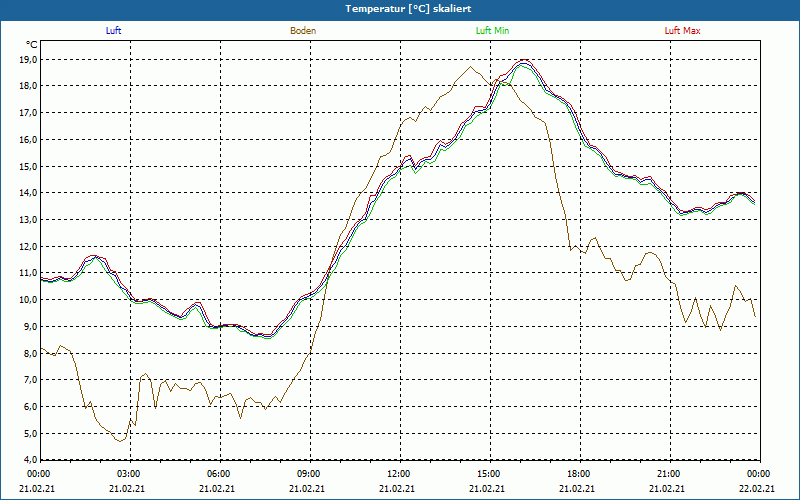
Task: Click the blue Luft legend label
Action: [113, 31]
